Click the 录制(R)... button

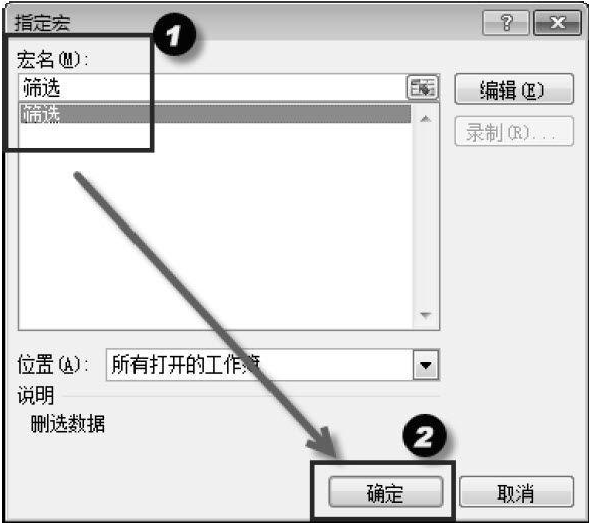pyautogui.click(x=513, y=132)
